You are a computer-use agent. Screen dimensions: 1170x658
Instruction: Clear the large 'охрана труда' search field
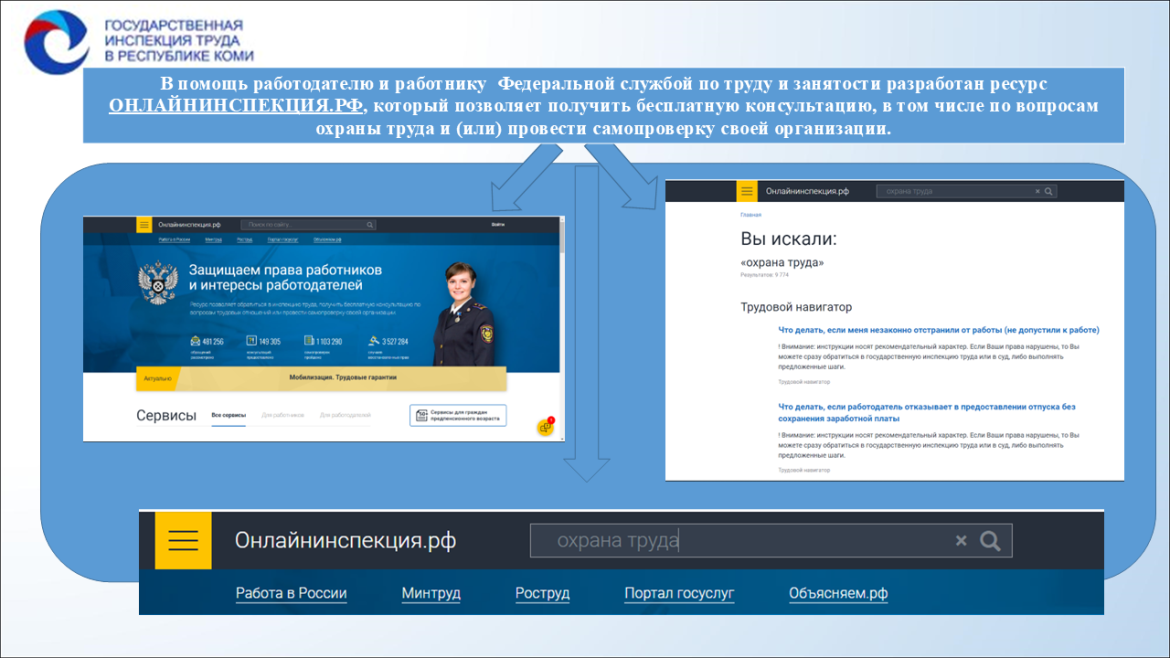[961, 541]
